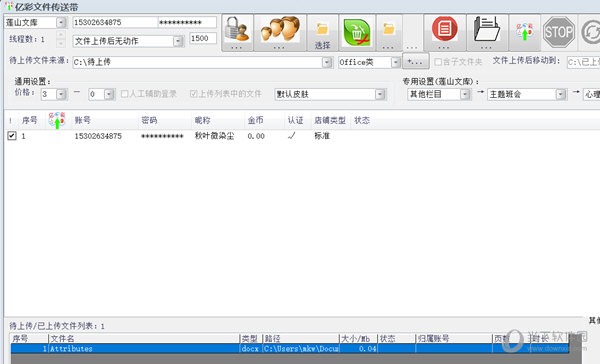The height and width of the screenshot is (364, 600).
Task: Click the 昵称 column header
Action: 202,120
